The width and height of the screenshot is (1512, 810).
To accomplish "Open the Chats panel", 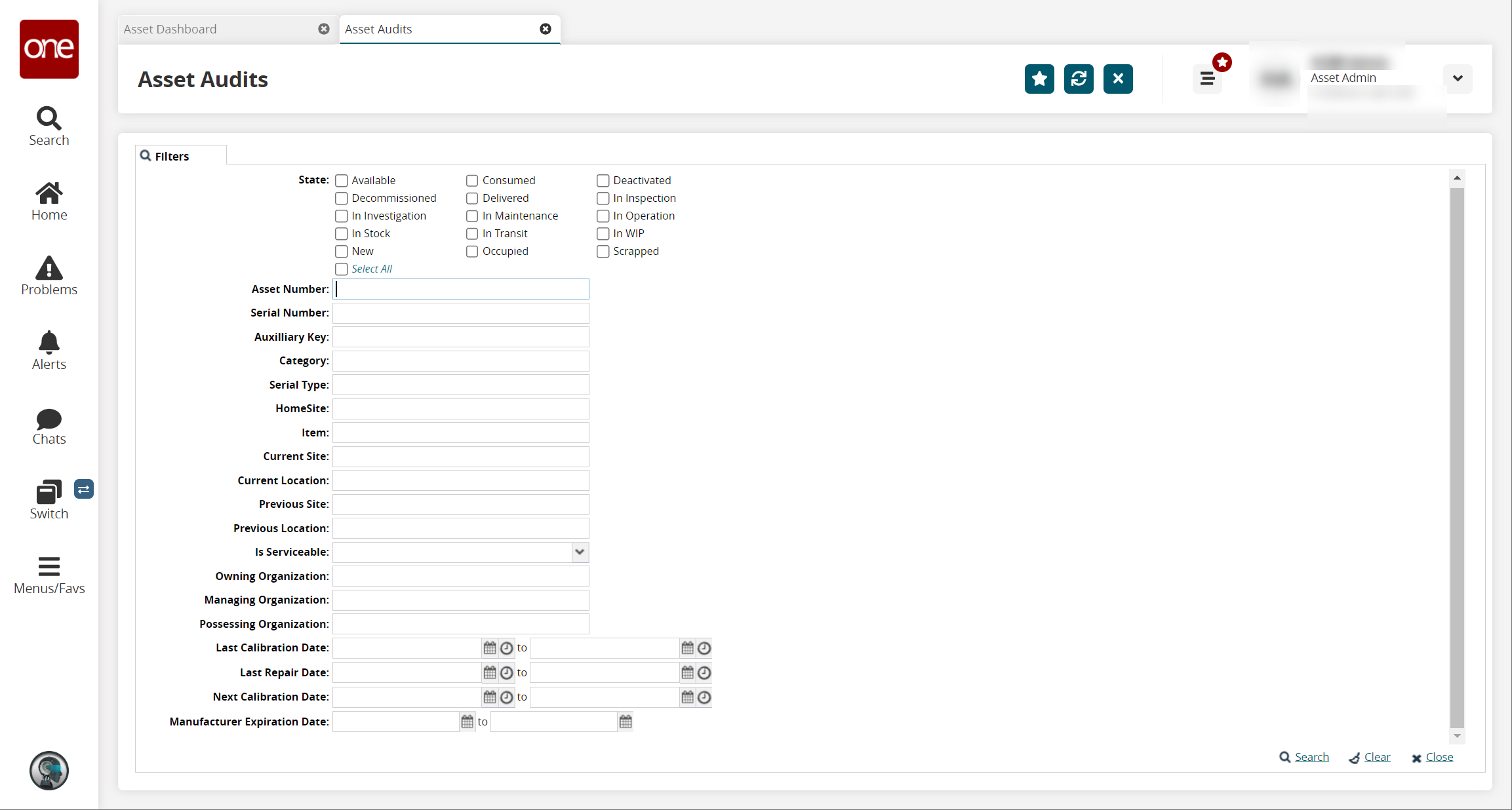I will tap(49, 426).
